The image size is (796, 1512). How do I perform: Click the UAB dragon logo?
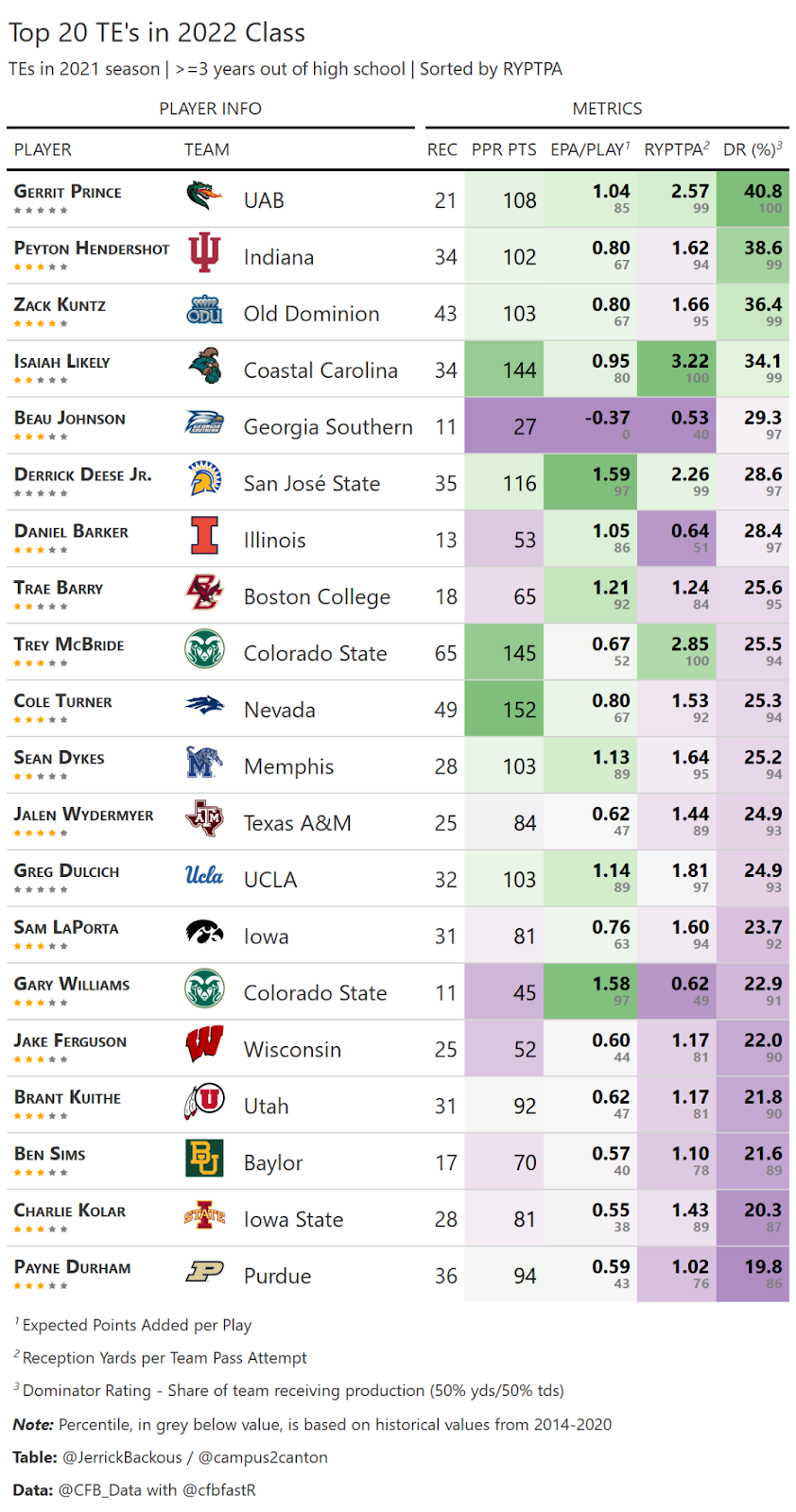click(204, 196)
